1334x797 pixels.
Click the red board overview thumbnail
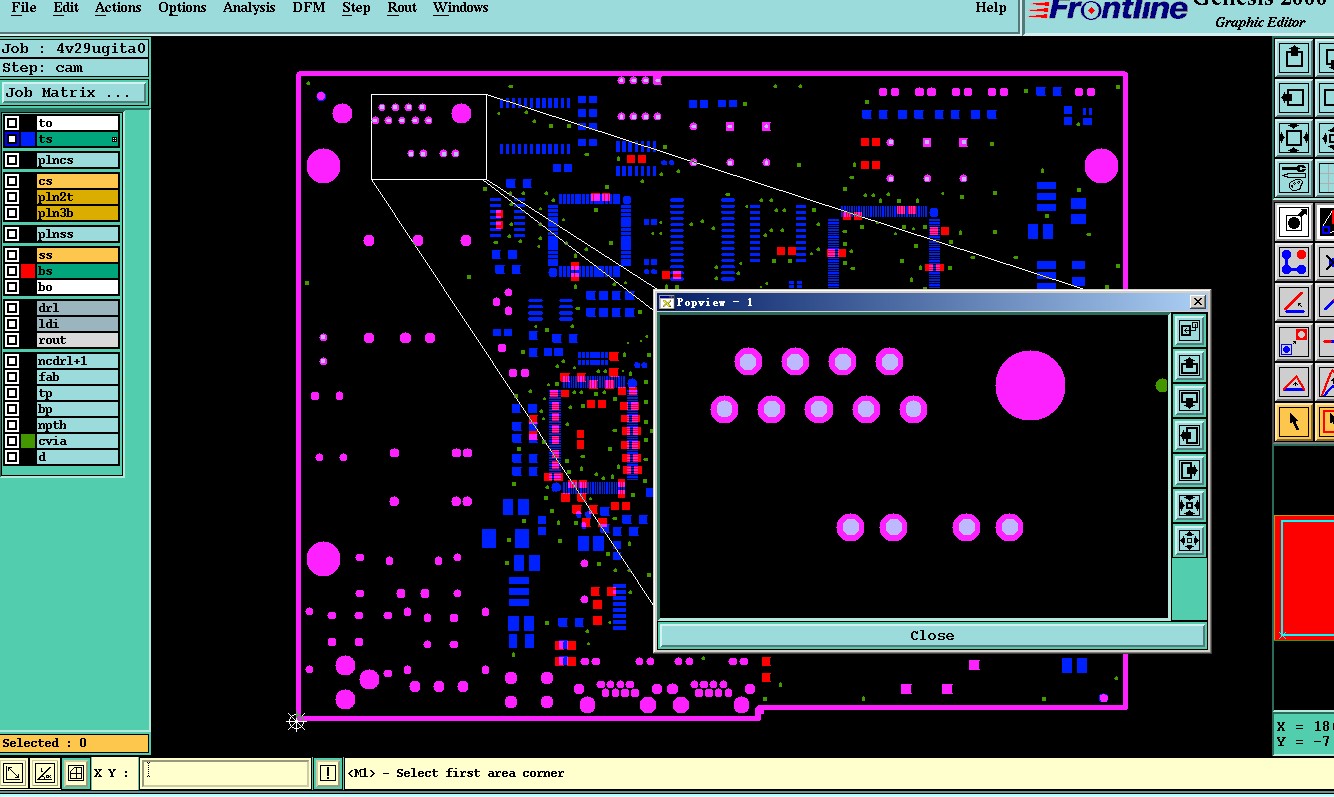click(x=1305, y=577)
